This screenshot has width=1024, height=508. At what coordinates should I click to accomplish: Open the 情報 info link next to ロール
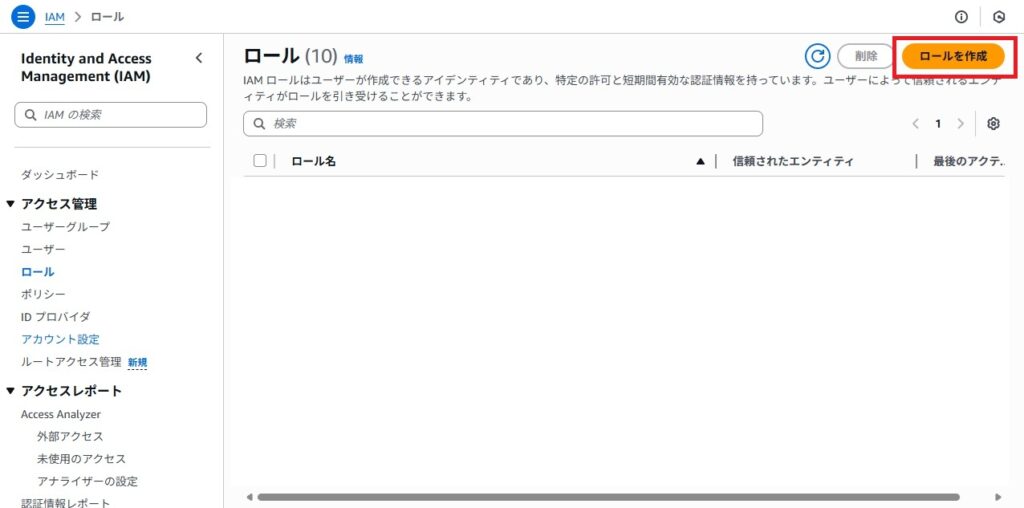tap(353, 59)
